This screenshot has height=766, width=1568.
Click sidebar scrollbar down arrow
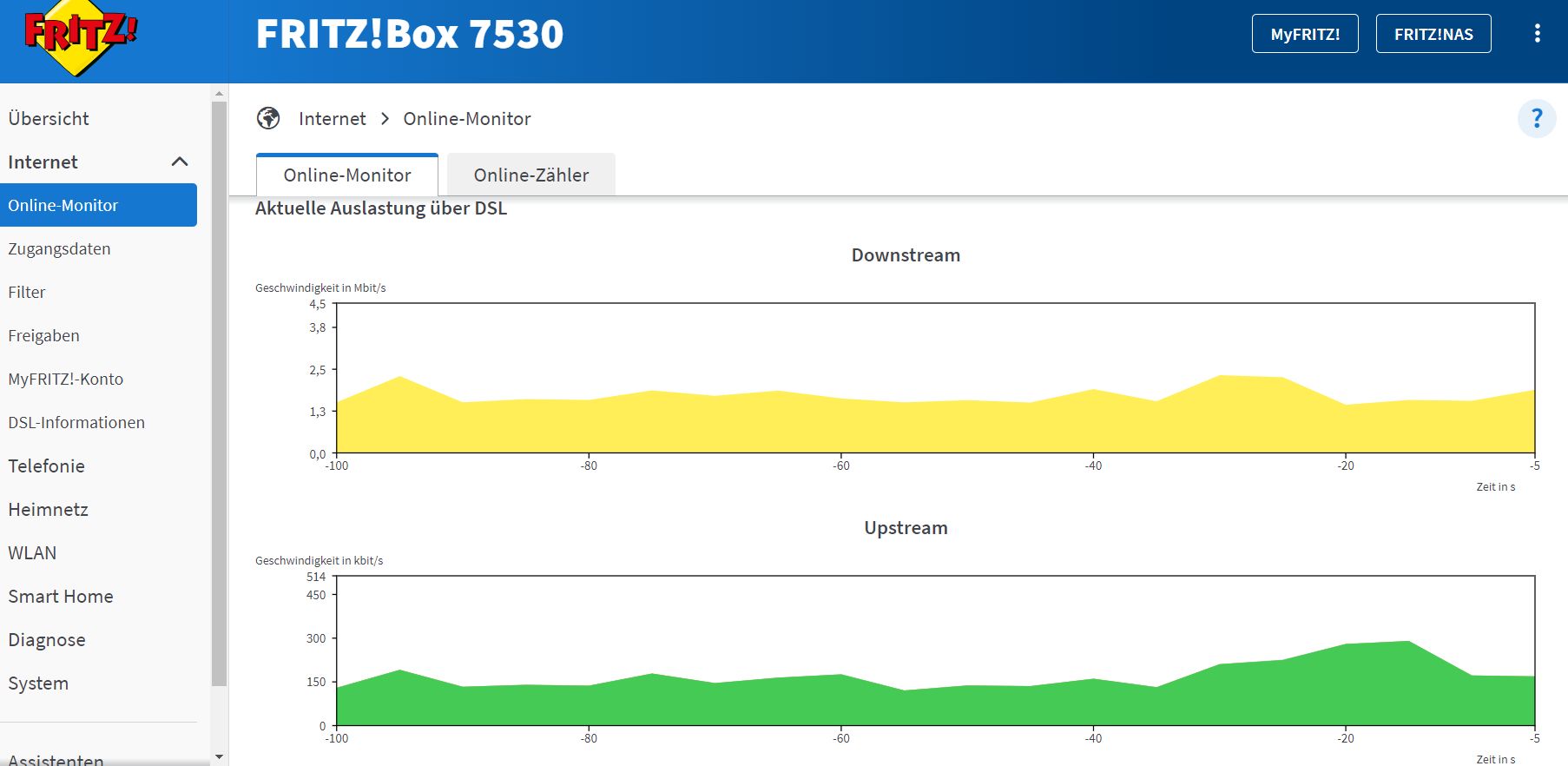click(219, 757)
